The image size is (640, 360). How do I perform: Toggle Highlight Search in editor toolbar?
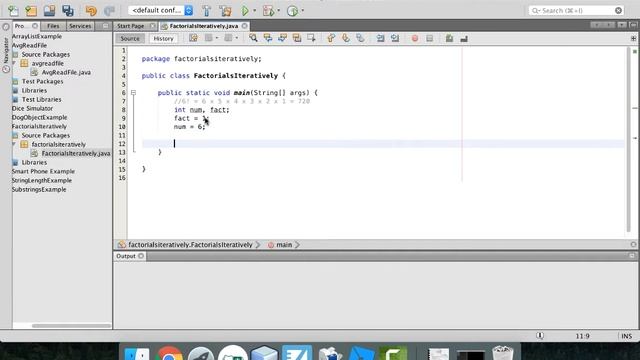pos(297,38)
